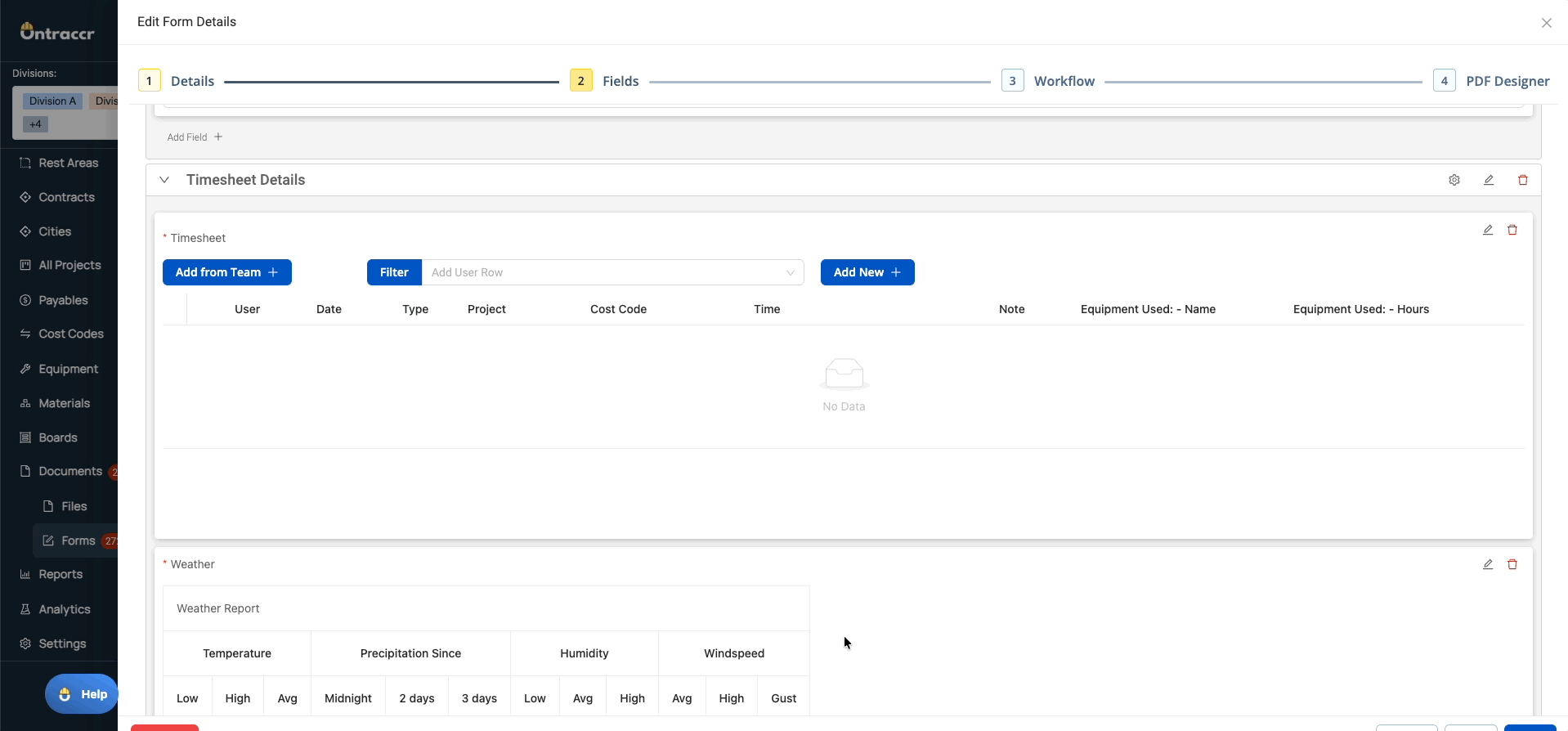Delete the Timesheet field
This screenshot has height=731, width=1568.
pos(1512,231)
